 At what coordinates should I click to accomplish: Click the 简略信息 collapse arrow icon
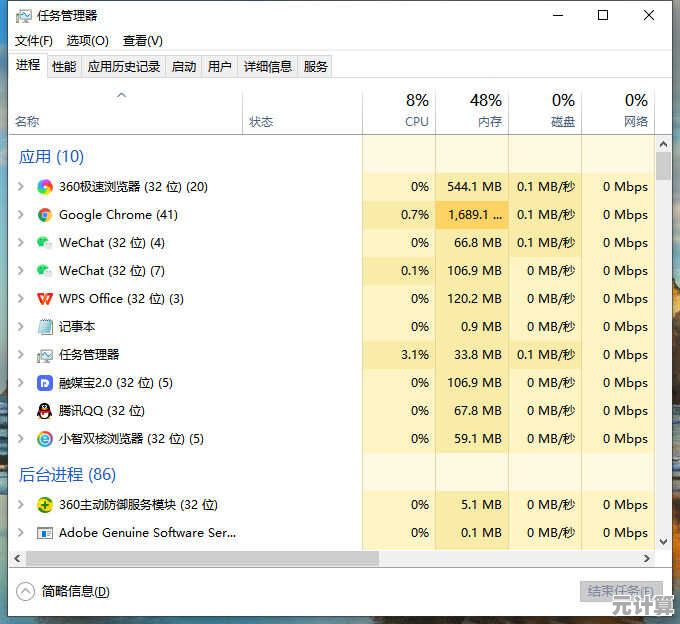click(25, 591)
